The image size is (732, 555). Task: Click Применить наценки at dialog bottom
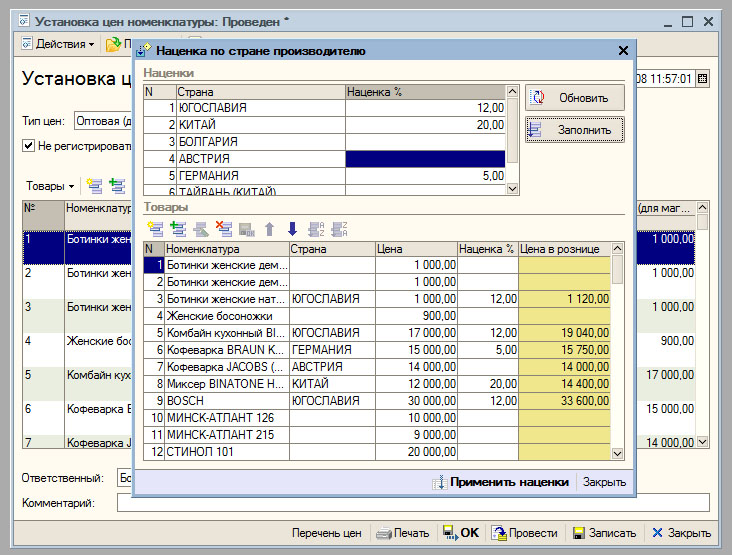point(501,482)
